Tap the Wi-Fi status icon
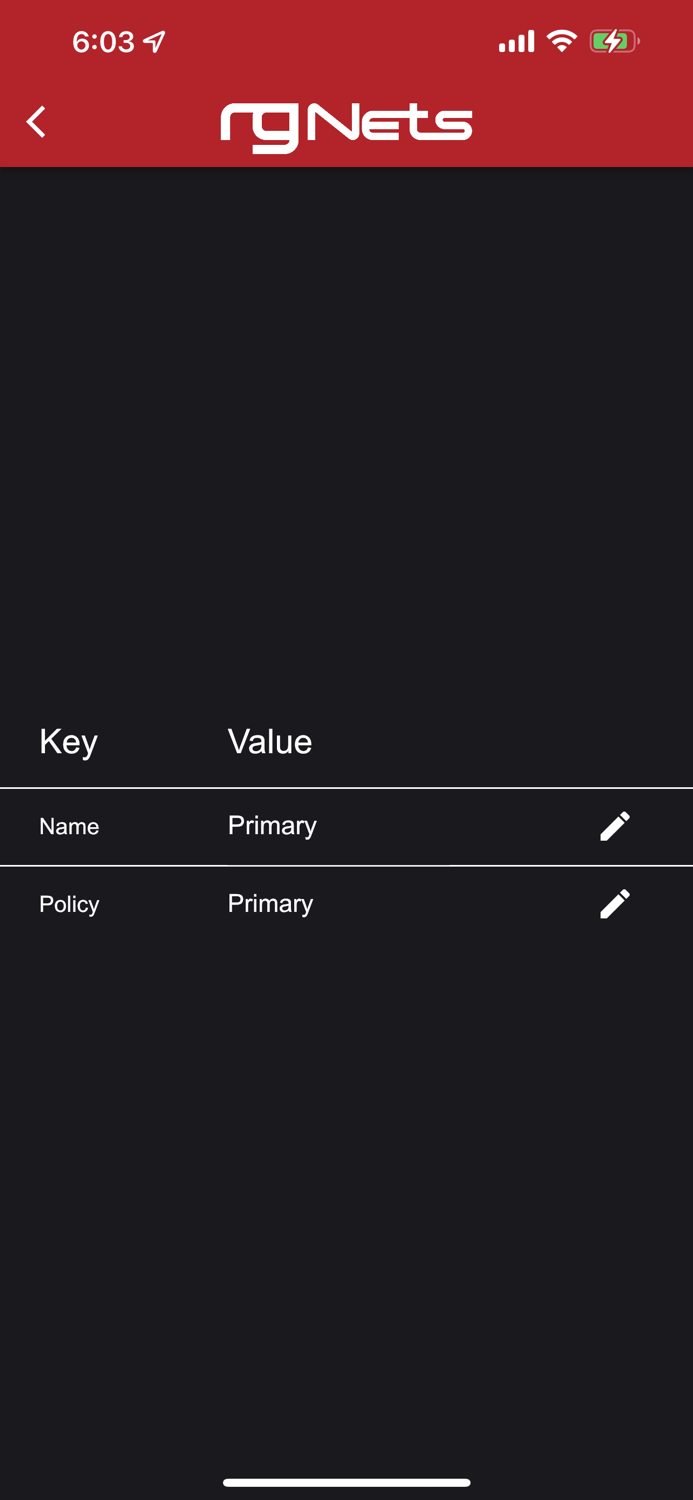This screenshot has height=1500, width=693. pos(561,41)
